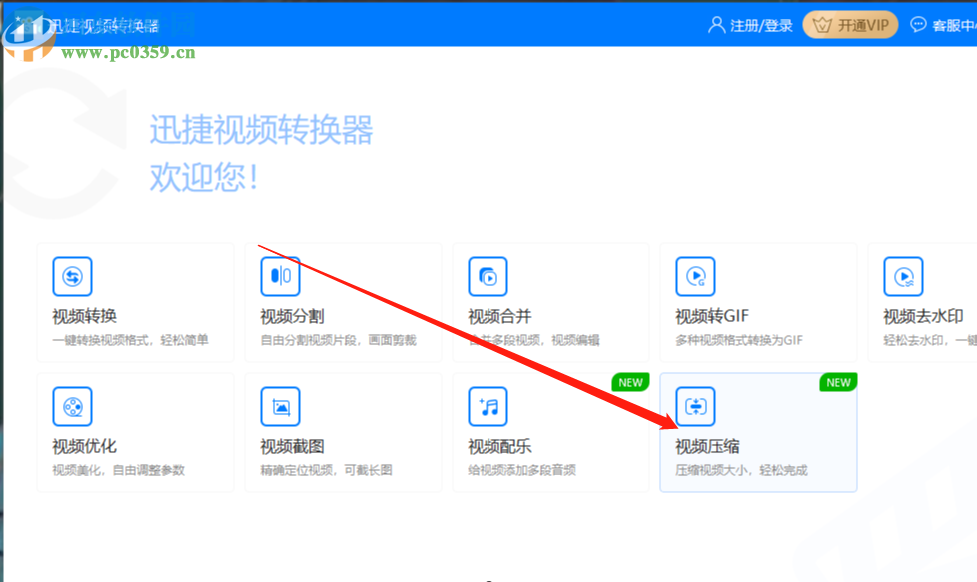Click description 一键转换视频格式, 轻松简单
This screenshot has height=582, width=977.
pos(130,340)
